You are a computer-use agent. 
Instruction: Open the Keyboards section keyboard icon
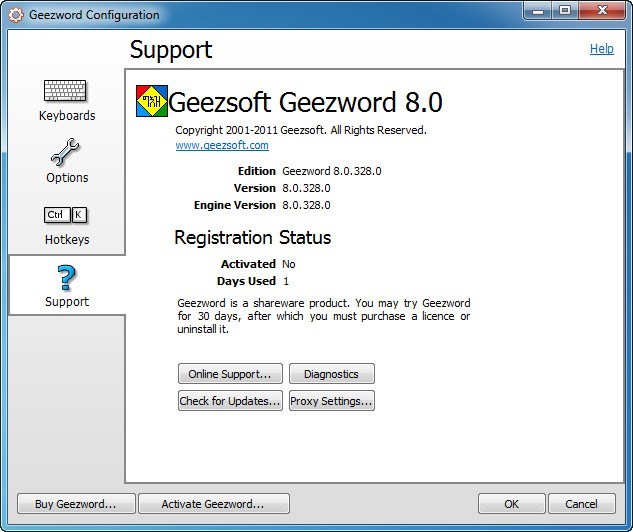[65, 90]
